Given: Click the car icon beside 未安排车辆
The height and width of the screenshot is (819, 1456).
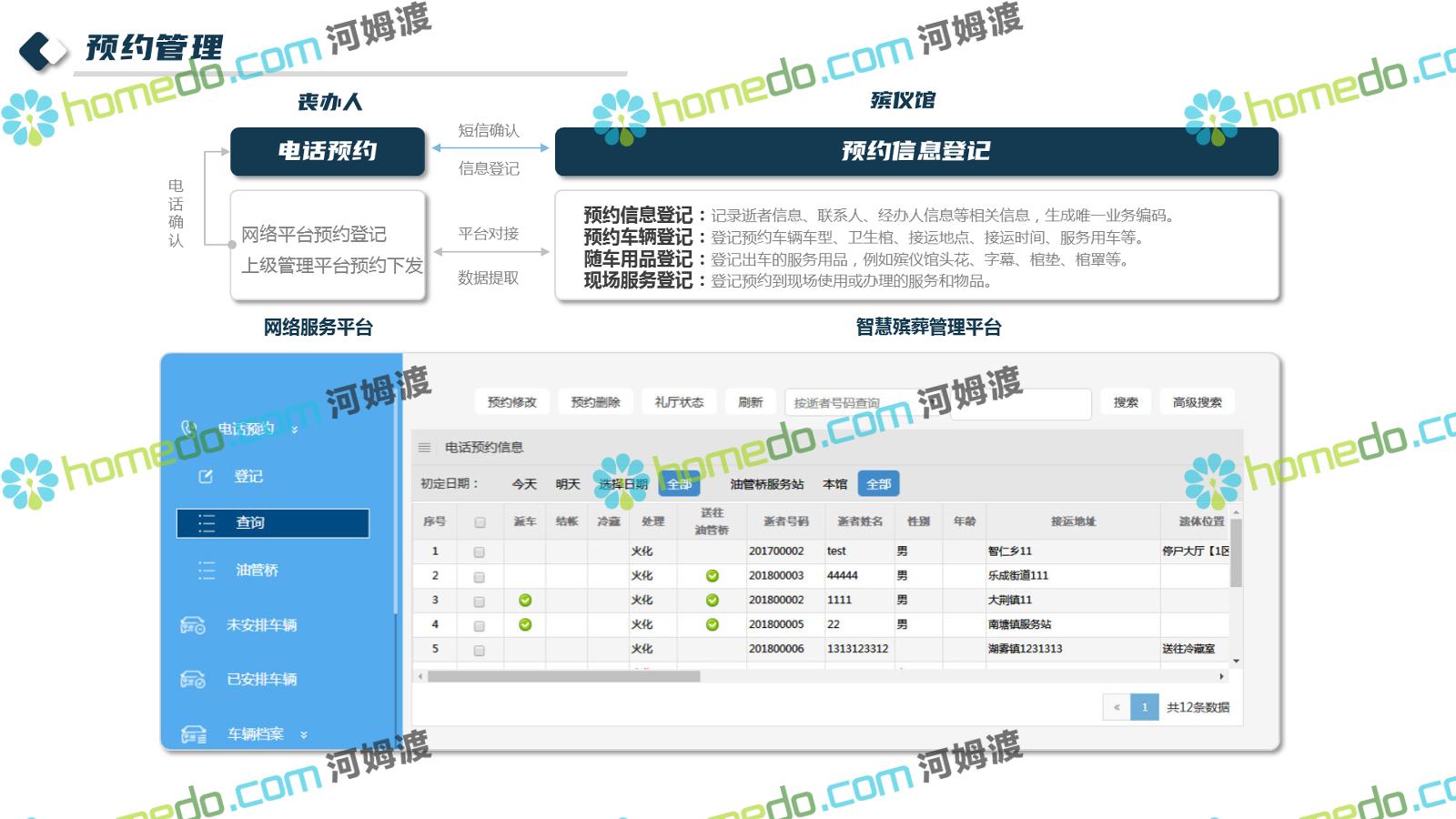Looking at the screenshot, I should point(193,625).
